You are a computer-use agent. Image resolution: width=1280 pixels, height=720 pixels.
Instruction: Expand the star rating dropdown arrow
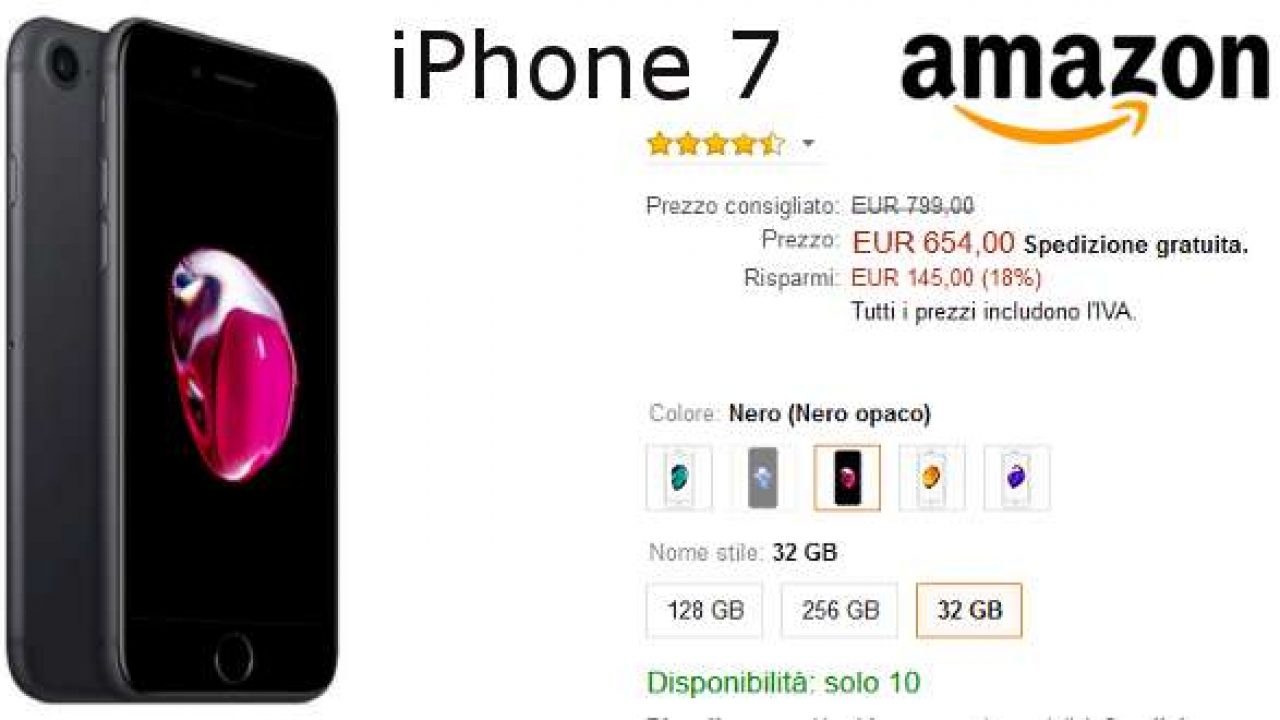click(x=808, y=144)
